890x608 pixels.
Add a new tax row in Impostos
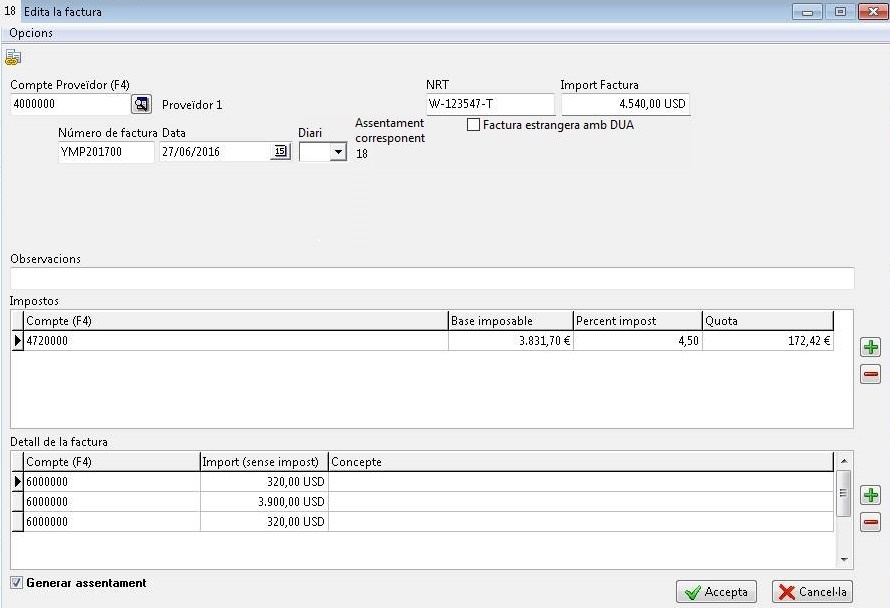point(871,347)
